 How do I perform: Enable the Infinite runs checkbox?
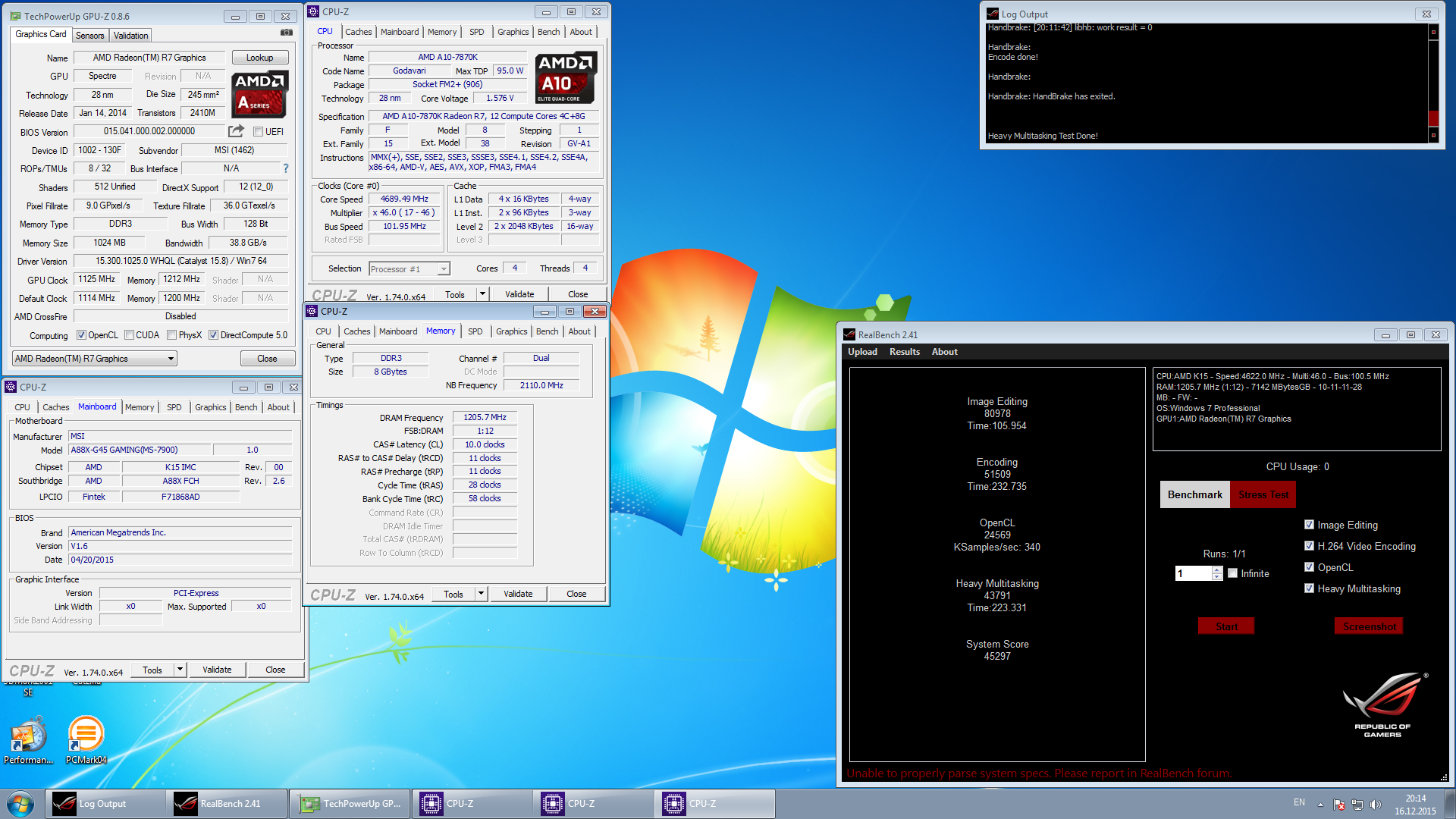[x=1233, y=573]
